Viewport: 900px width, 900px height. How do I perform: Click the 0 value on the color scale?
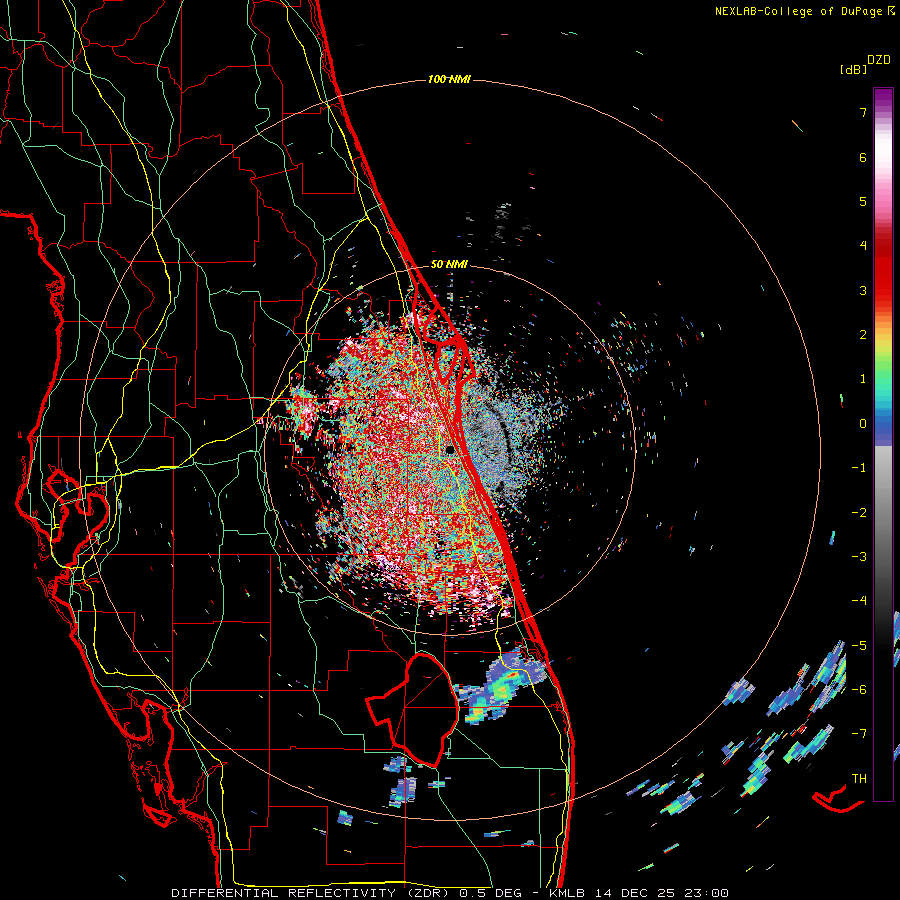(x=863, y=424)
